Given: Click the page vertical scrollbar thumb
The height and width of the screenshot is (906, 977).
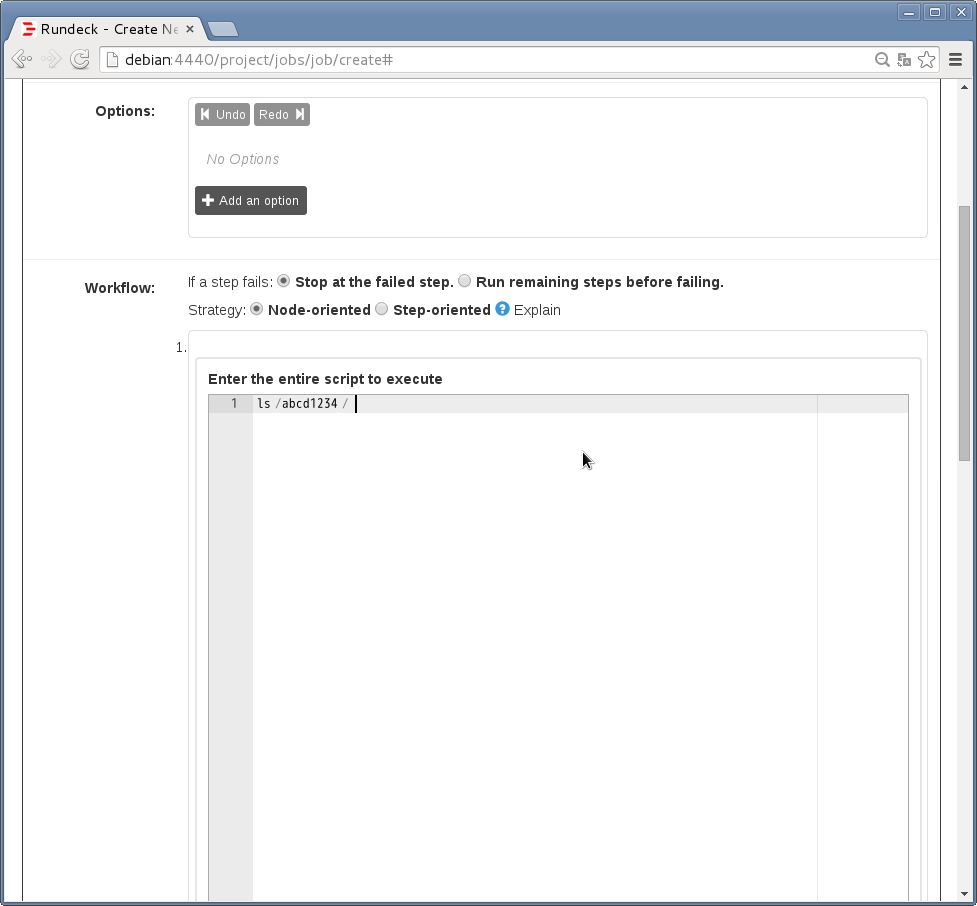Looking at the screenshot, I should pyautogui.click(x=964, y=333).
